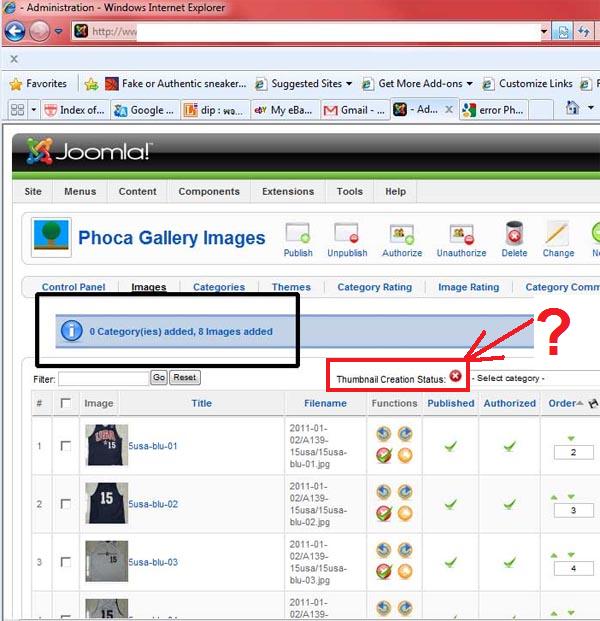Screen dimensions: 600x621
Task: Click the 5usa-blu-02 jersey thumbnail
Action: click(106, 504)
